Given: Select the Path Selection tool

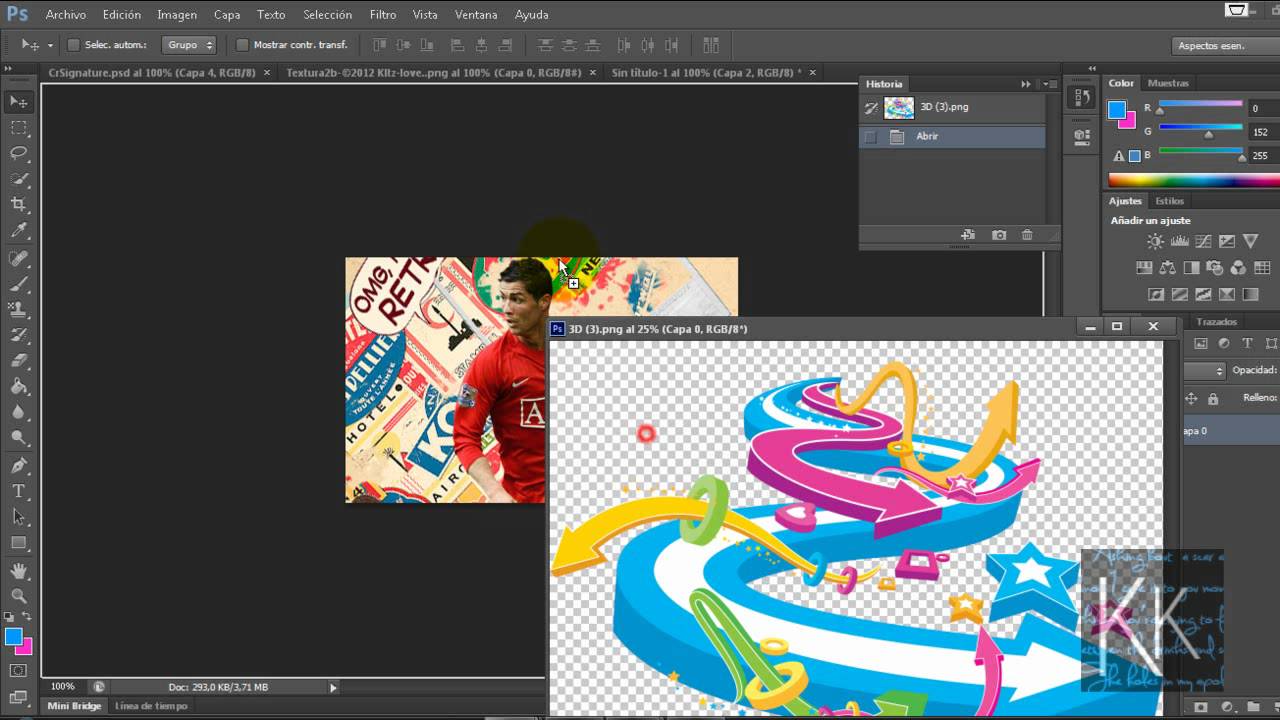Looking at the screenshot, I should 18,517.
